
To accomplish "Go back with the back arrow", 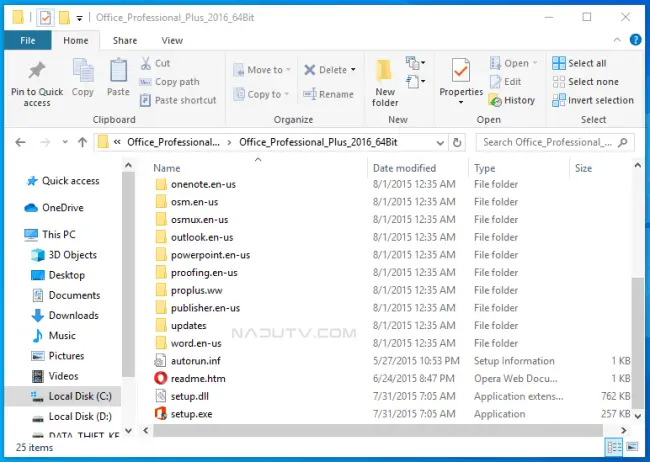I will 20,142.
